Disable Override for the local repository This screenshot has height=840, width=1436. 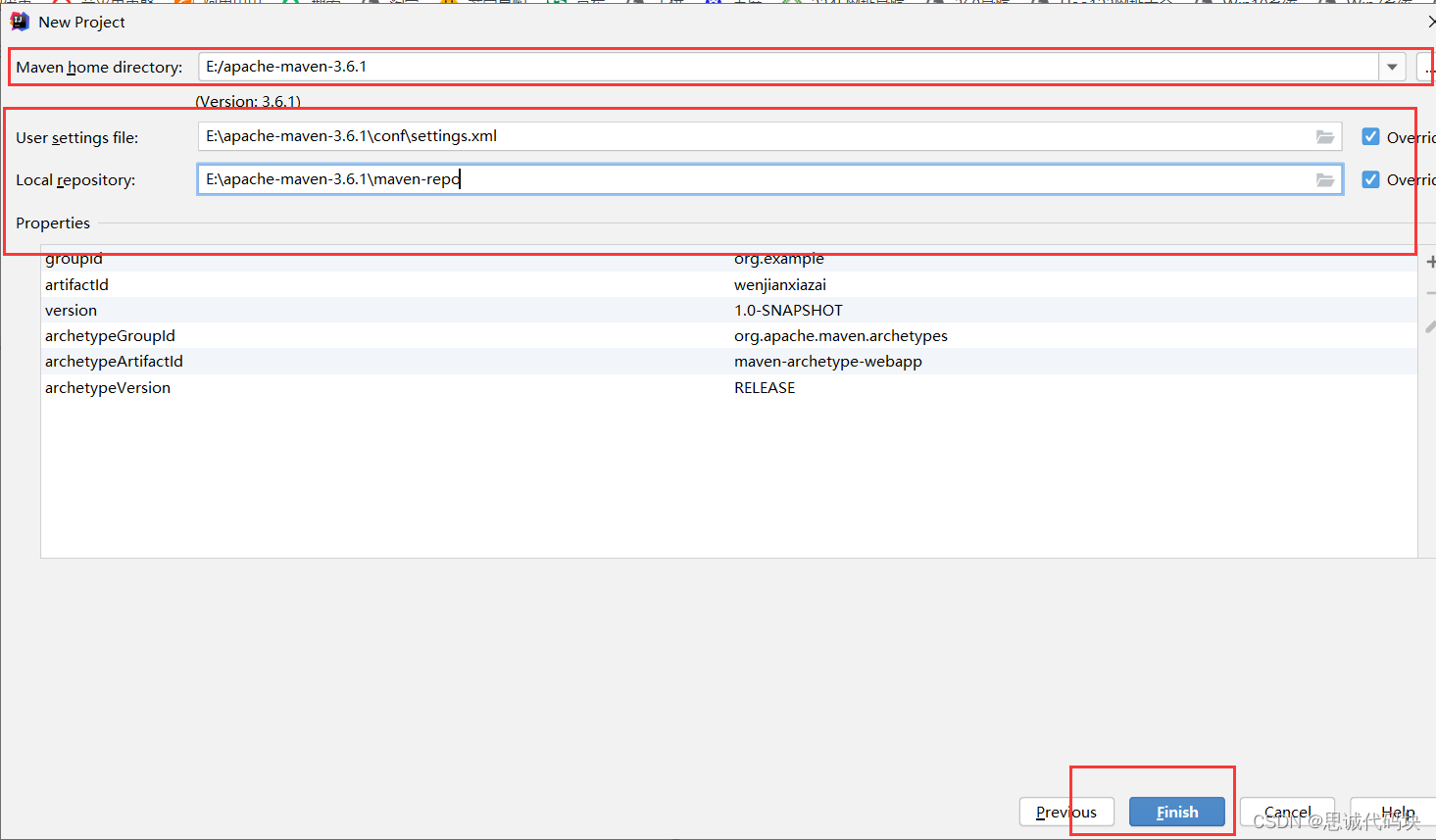coord(1370,179)
